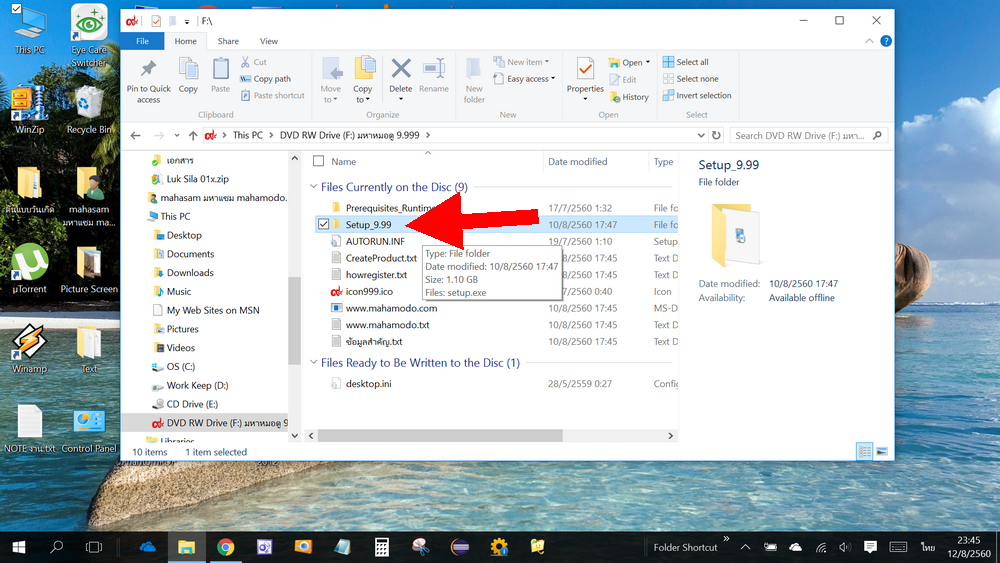Select howregister.txt file
Image resolution: width=1000 pixels, height=563 pixels.
(x=376, y=275)
